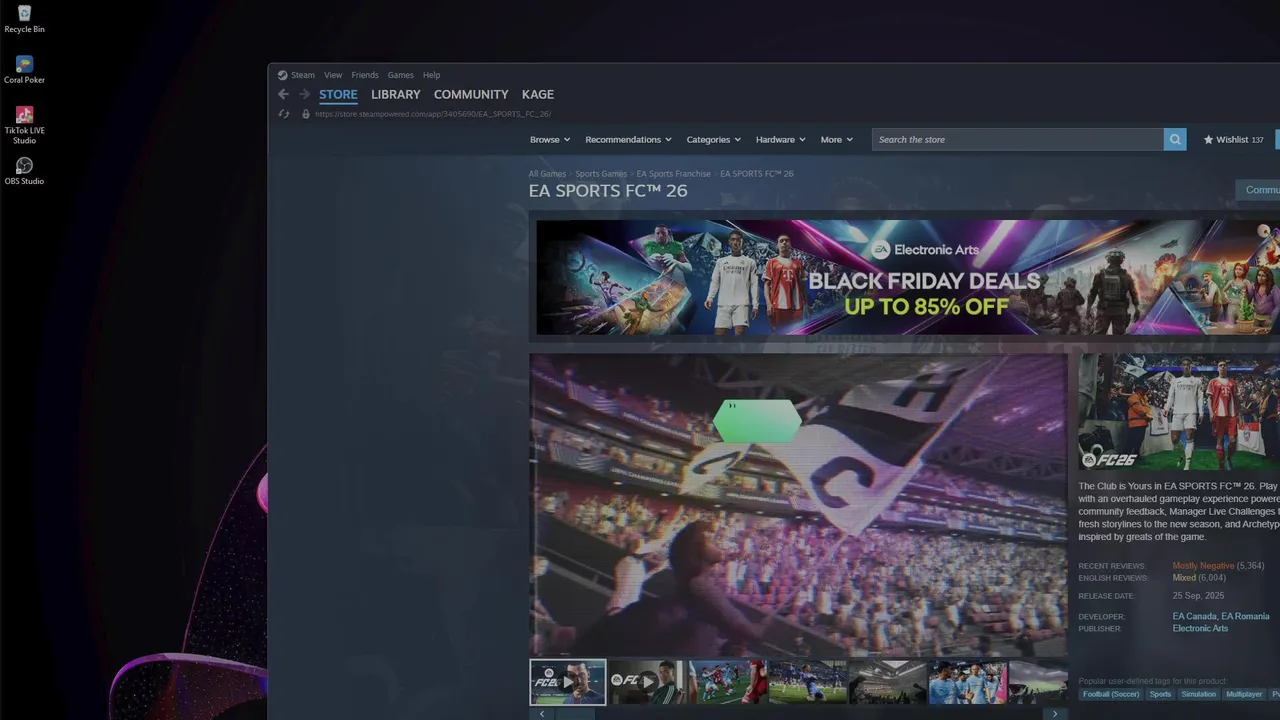This screenshot has height=720, width=1280.
Task: Click the store page URL text
Action: [433, 114]
